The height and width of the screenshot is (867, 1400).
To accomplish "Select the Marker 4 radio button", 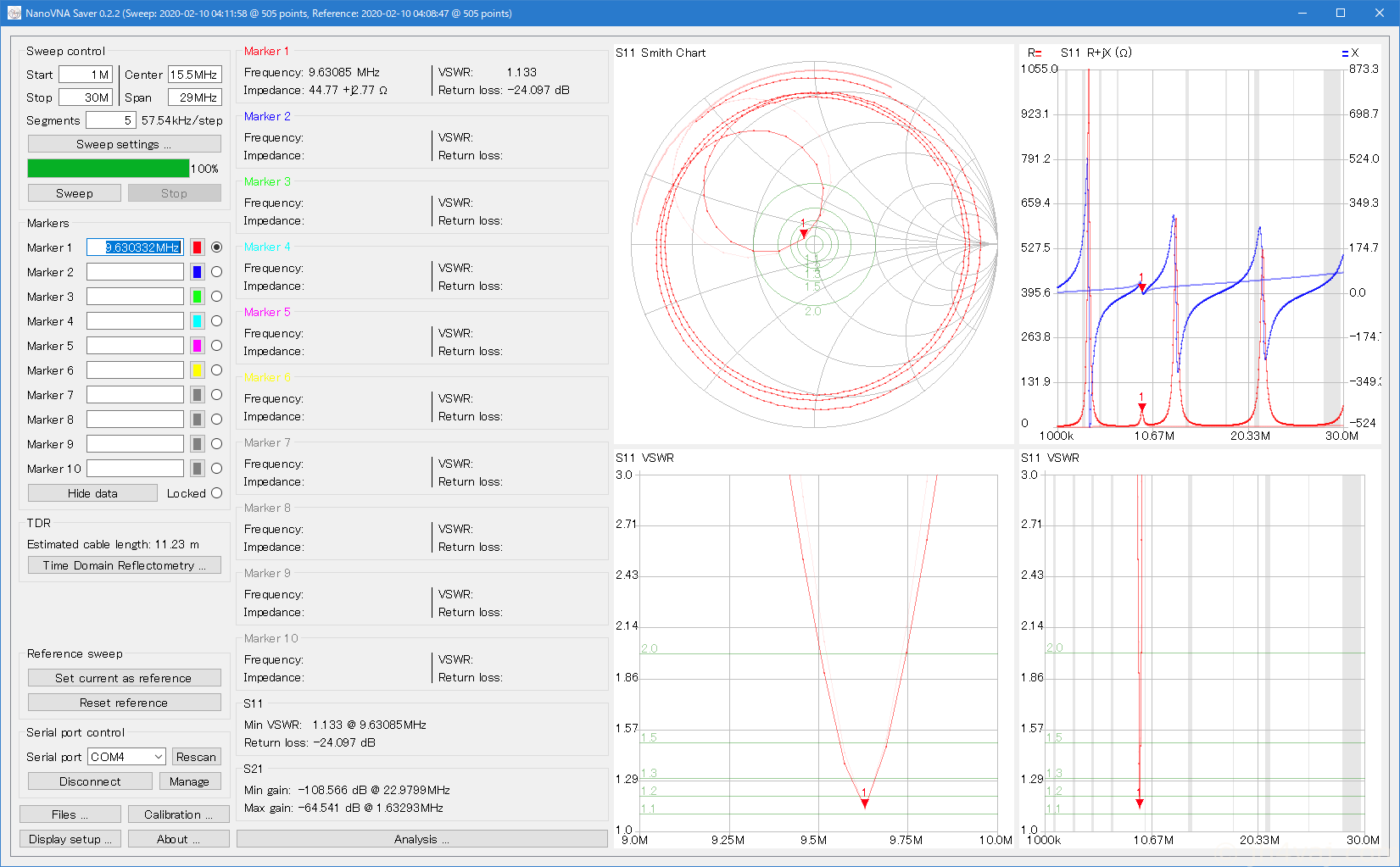I will click(216, 321).
